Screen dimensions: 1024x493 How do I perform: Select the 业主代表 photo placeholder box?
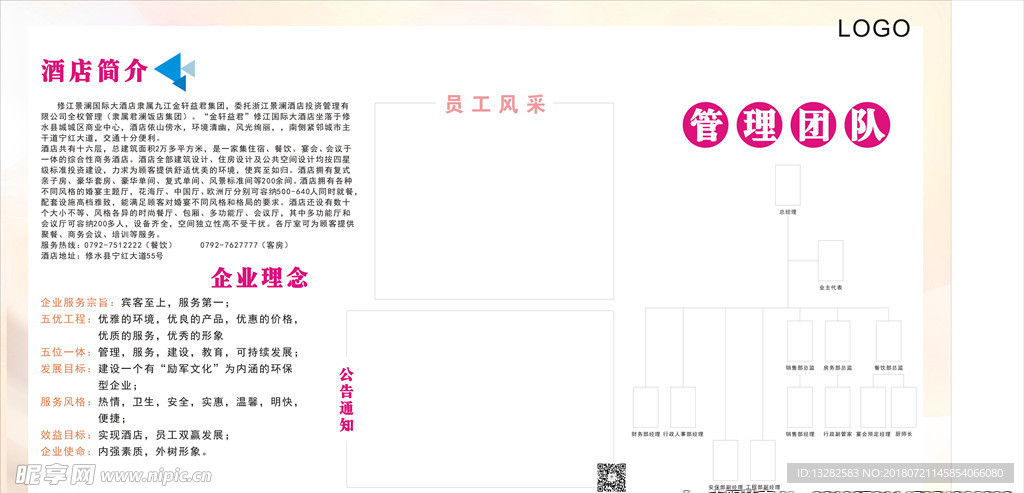[831, 261]
